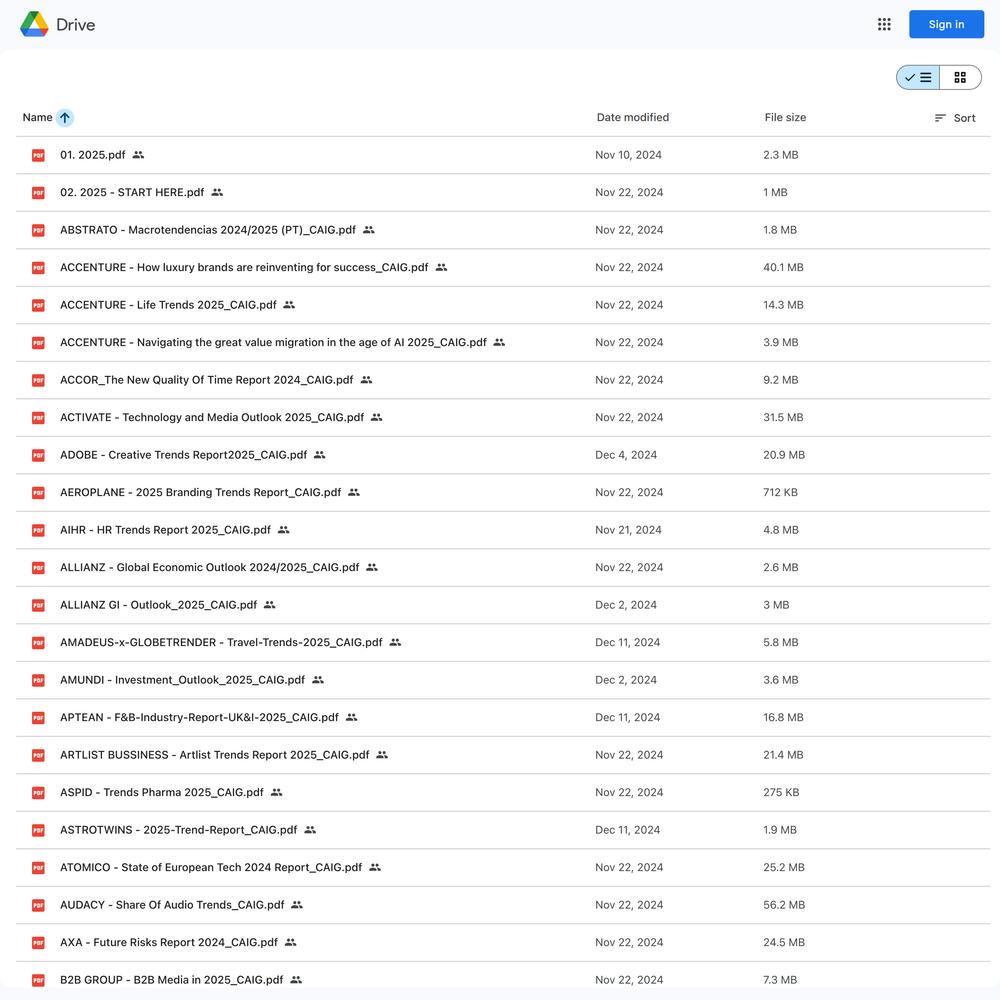Click PDF icon of ACCENTURE luxury brands file
1000x1000 pixels.
coord(38,268)
